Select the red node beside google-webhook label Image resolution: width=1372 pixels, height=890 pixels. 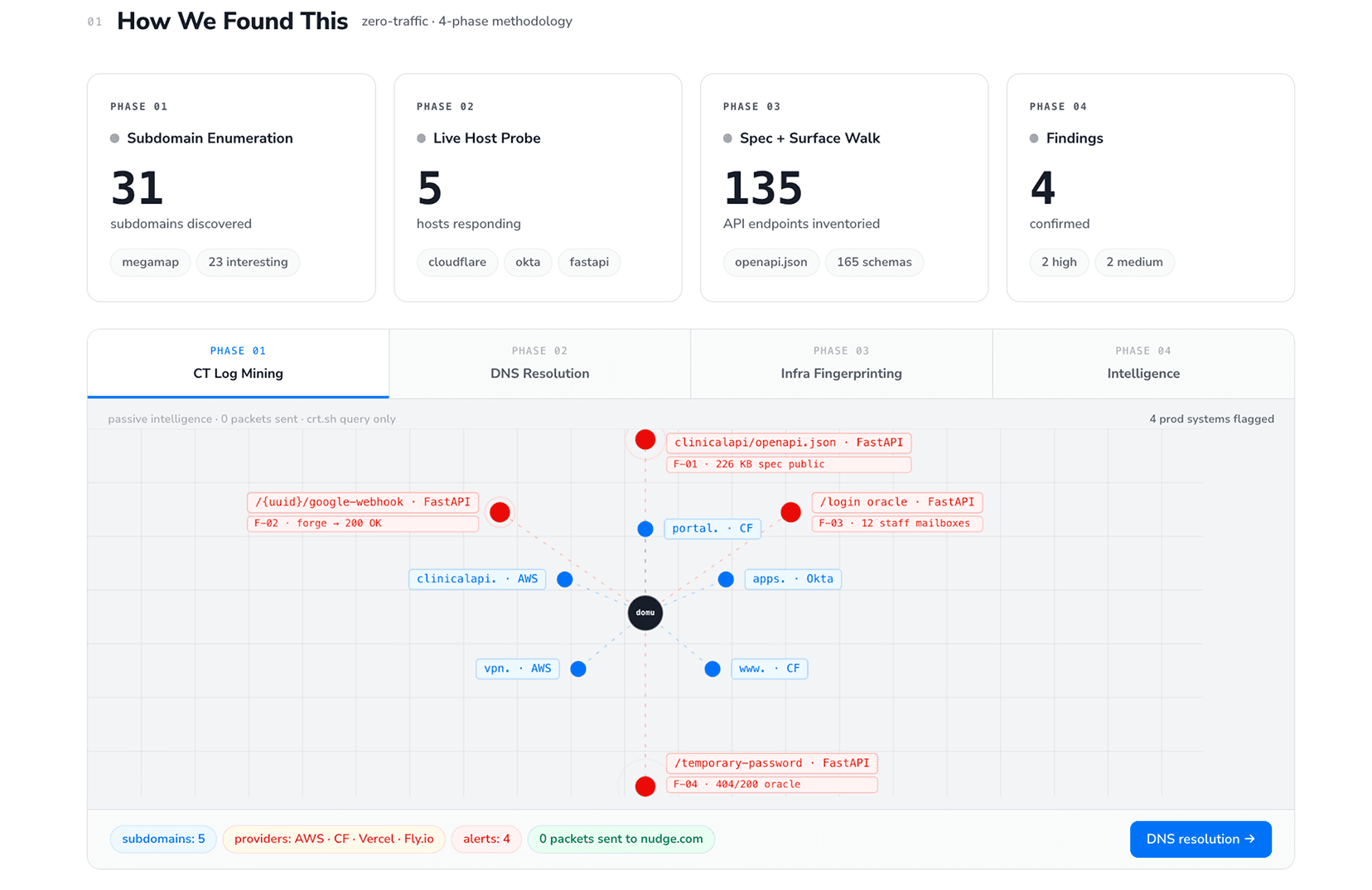pyautogui.click(x=500, y=512)
